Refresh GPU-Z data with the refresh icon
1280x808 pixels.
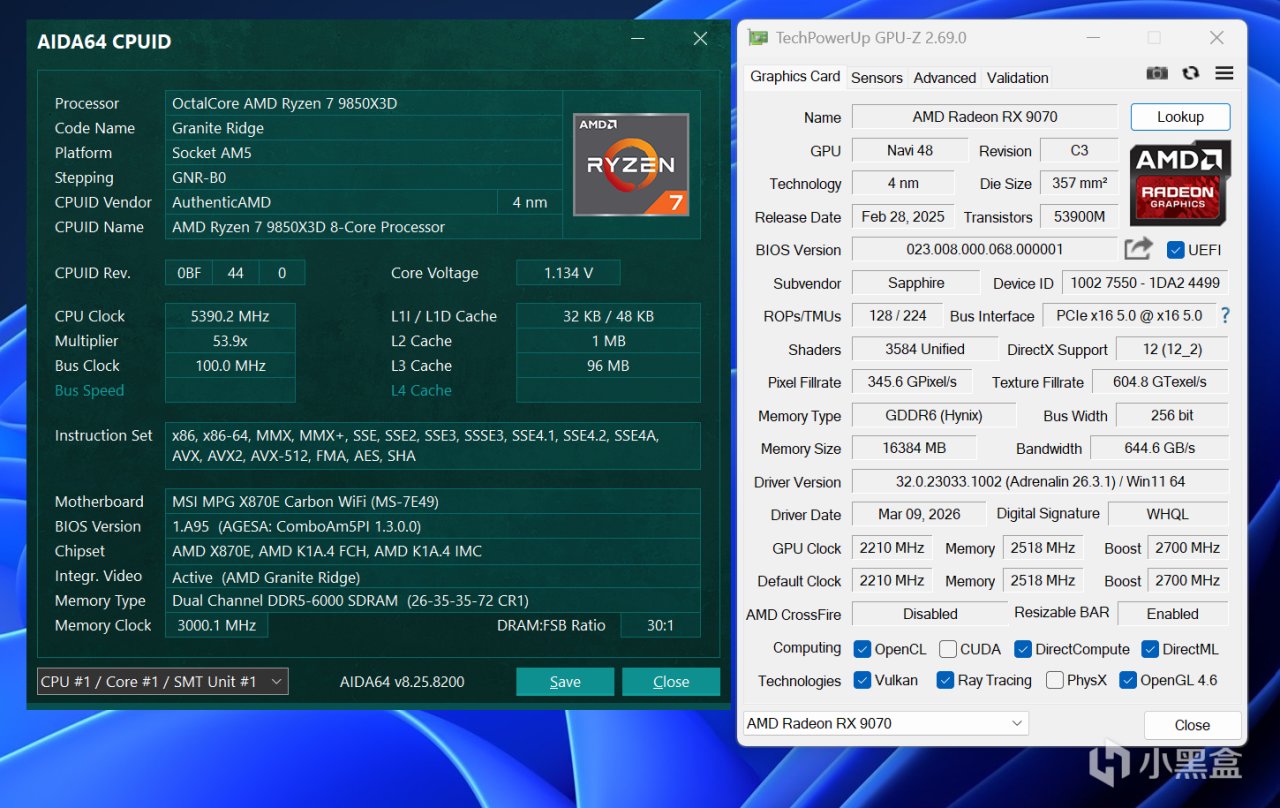[x=1190, y=73]
